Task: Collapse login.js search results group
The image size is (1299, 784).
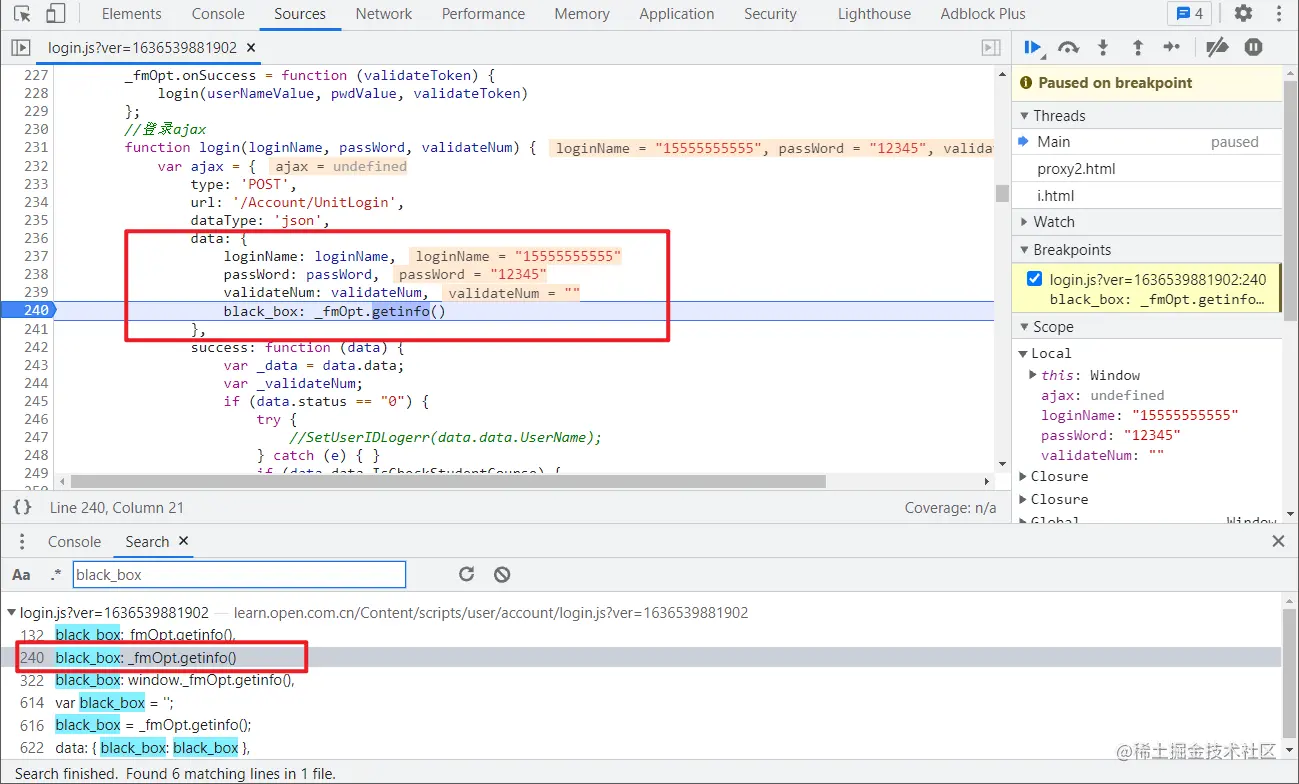Action: (x=12, y=613)
